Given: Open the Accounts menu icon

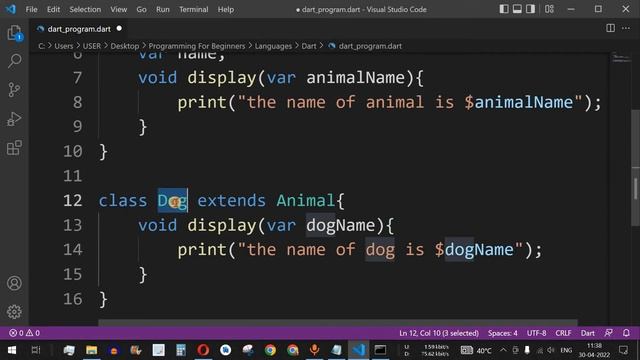Looking at the screenshot, I should pyautogui.click(x=14, y=283).
